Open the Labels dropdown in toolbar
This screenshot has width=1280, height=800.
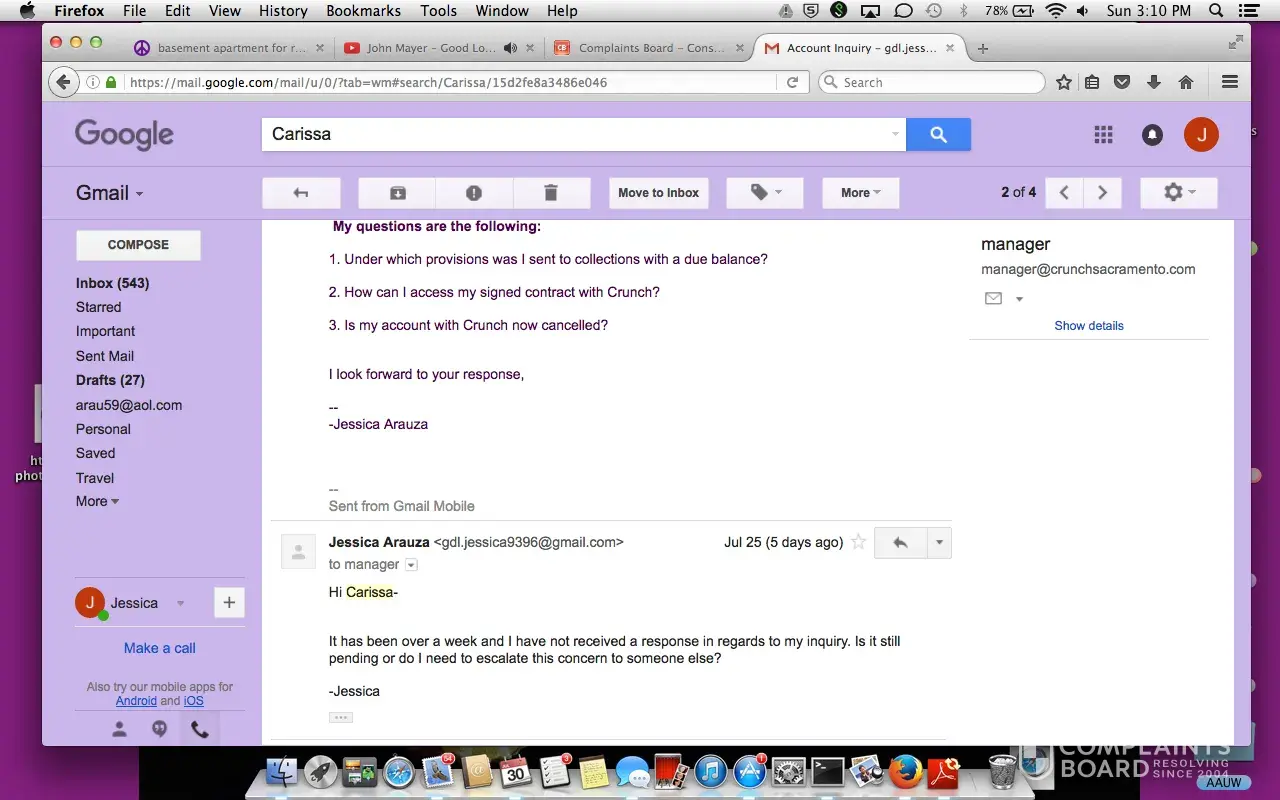pyautogui.click(x=765, y=193)
